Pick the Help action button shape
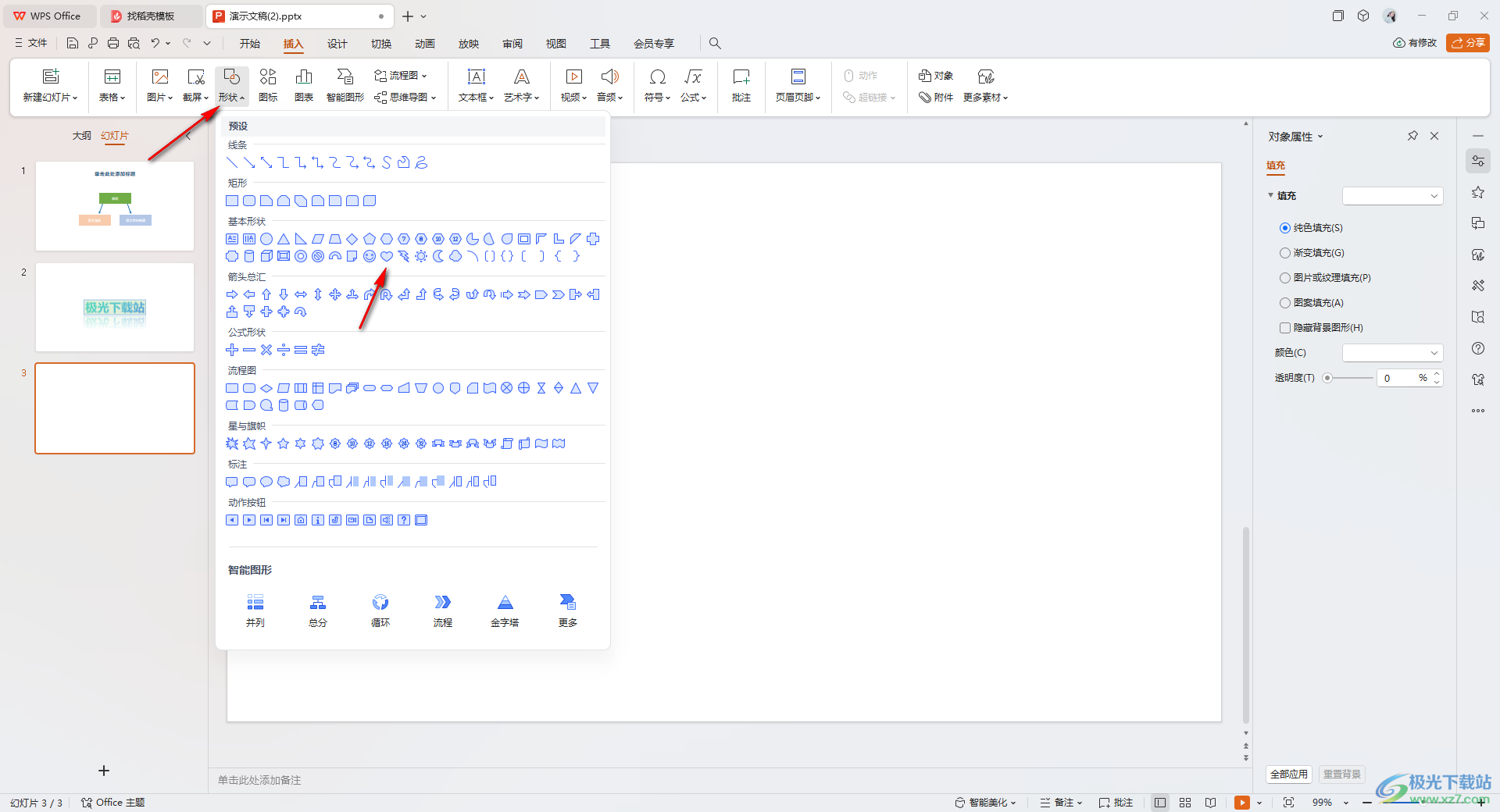Screen dimensions: 1500x812 404,520
